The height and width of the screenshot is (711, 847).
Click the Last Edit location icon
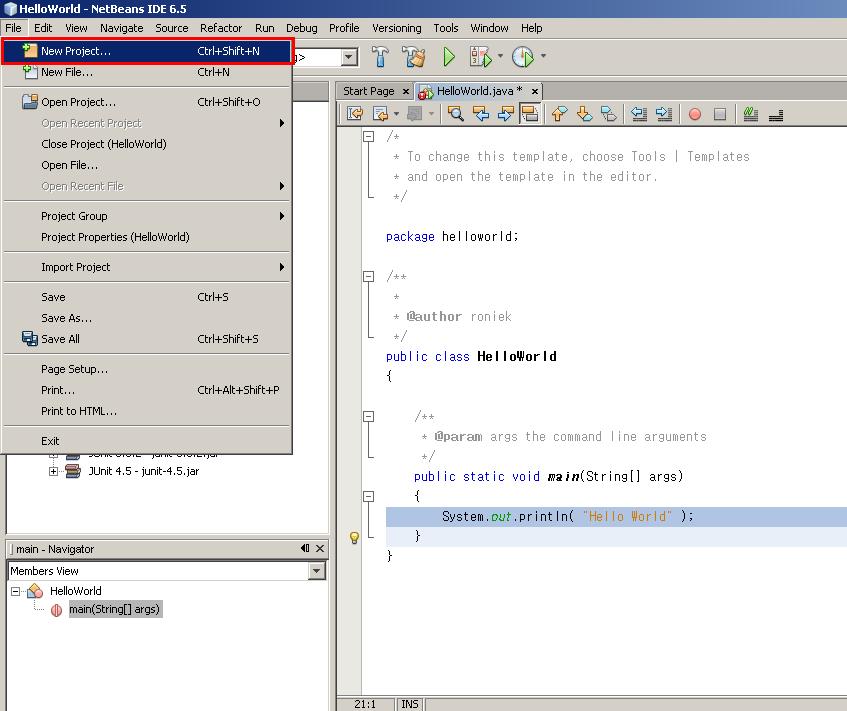pyautogui.click(x=355, y=113)
